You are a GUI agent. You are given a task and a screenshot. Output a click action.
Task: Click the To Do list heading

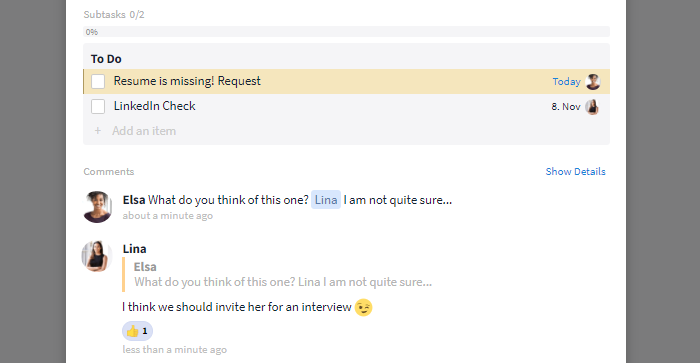coord(106,59)
